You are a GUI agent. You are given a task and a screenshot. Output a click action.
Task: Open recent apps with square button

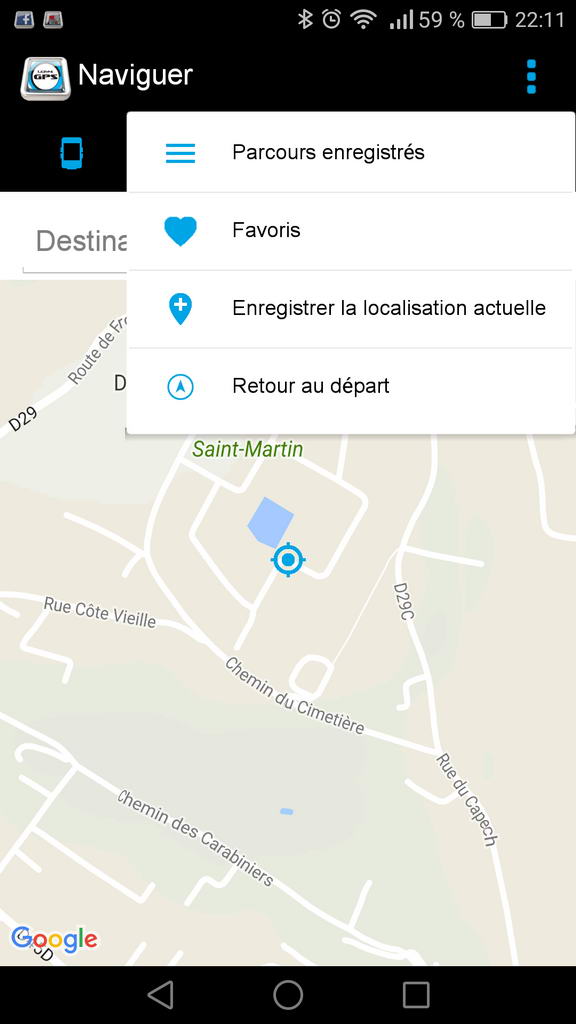[x=416, y=995]
